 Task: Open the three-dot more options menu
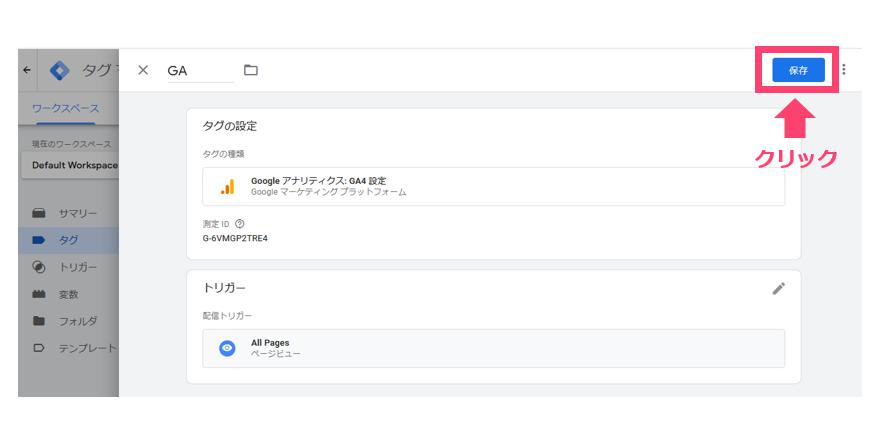click(843, 70)
